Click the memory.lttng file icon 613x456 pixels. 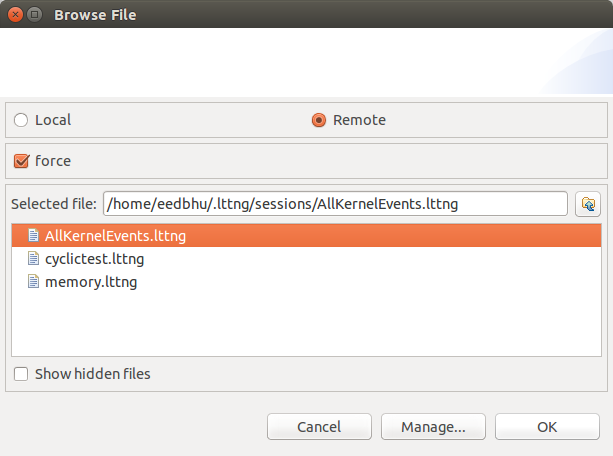pos(32,282)
